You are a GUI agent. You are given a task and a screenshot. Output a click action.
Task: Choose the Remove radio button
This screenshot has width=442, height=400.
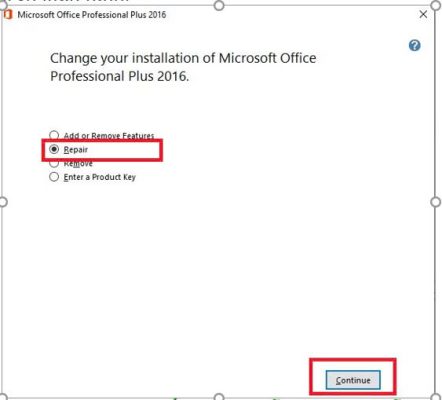point(54,164)
